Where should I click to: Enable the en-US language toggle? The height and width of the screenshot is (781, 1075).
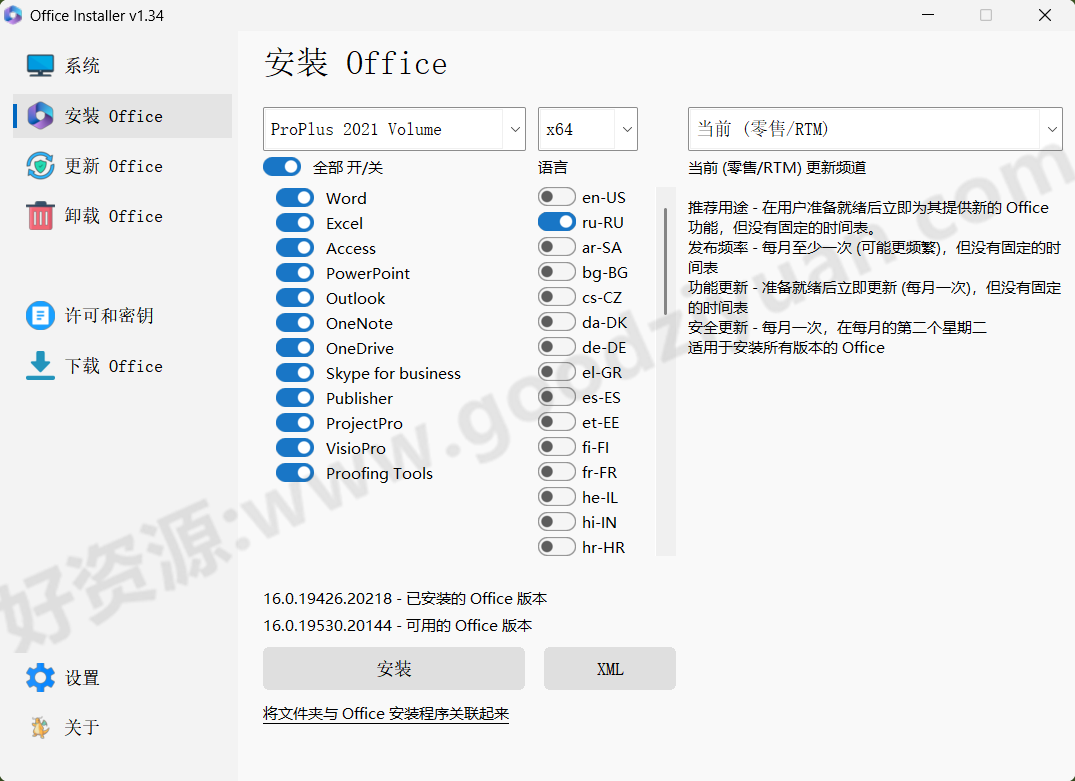(x=556, y=196)
